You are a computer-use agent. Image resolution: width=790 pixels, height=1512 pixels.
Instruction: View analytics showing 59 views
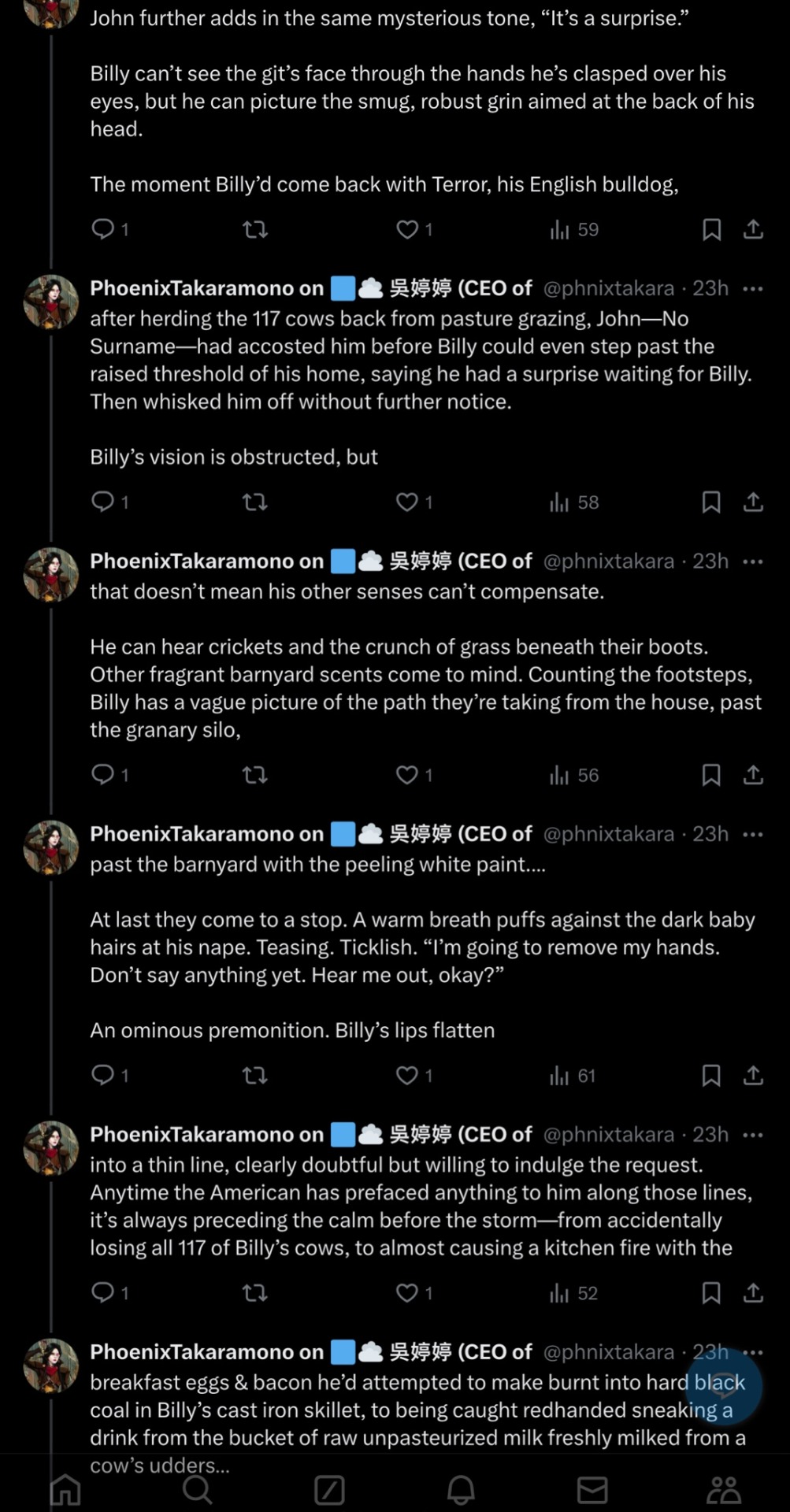(x=574, y=230)
